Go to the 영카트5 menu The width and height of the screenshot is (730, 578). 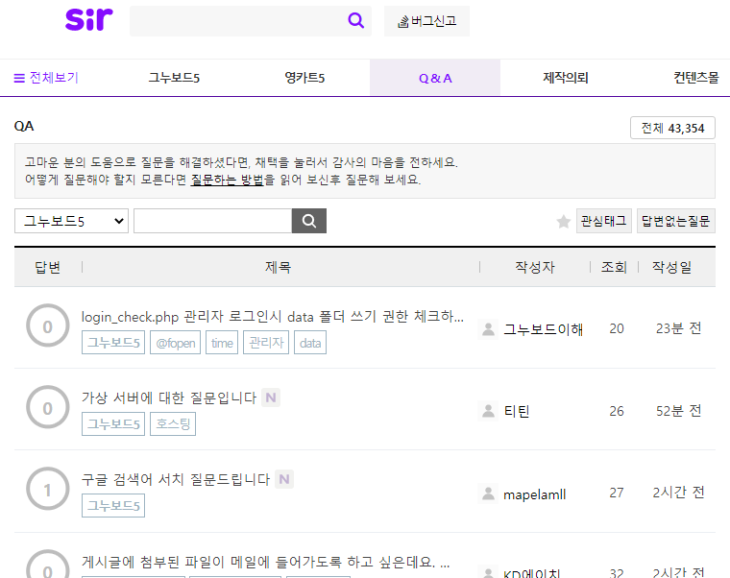click(304, 78)
